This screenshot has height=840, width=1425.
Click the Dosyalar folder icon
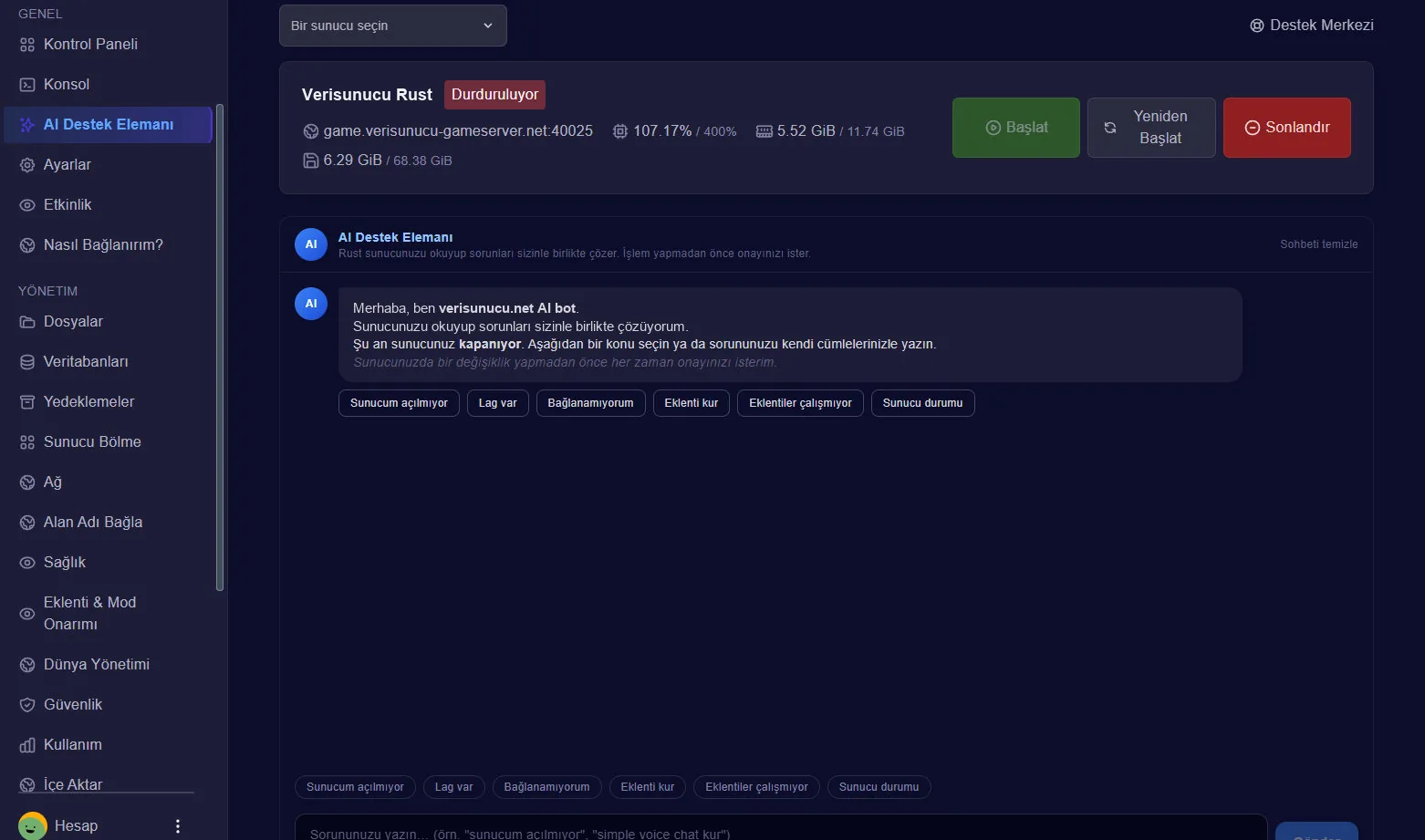pos(27,322)
